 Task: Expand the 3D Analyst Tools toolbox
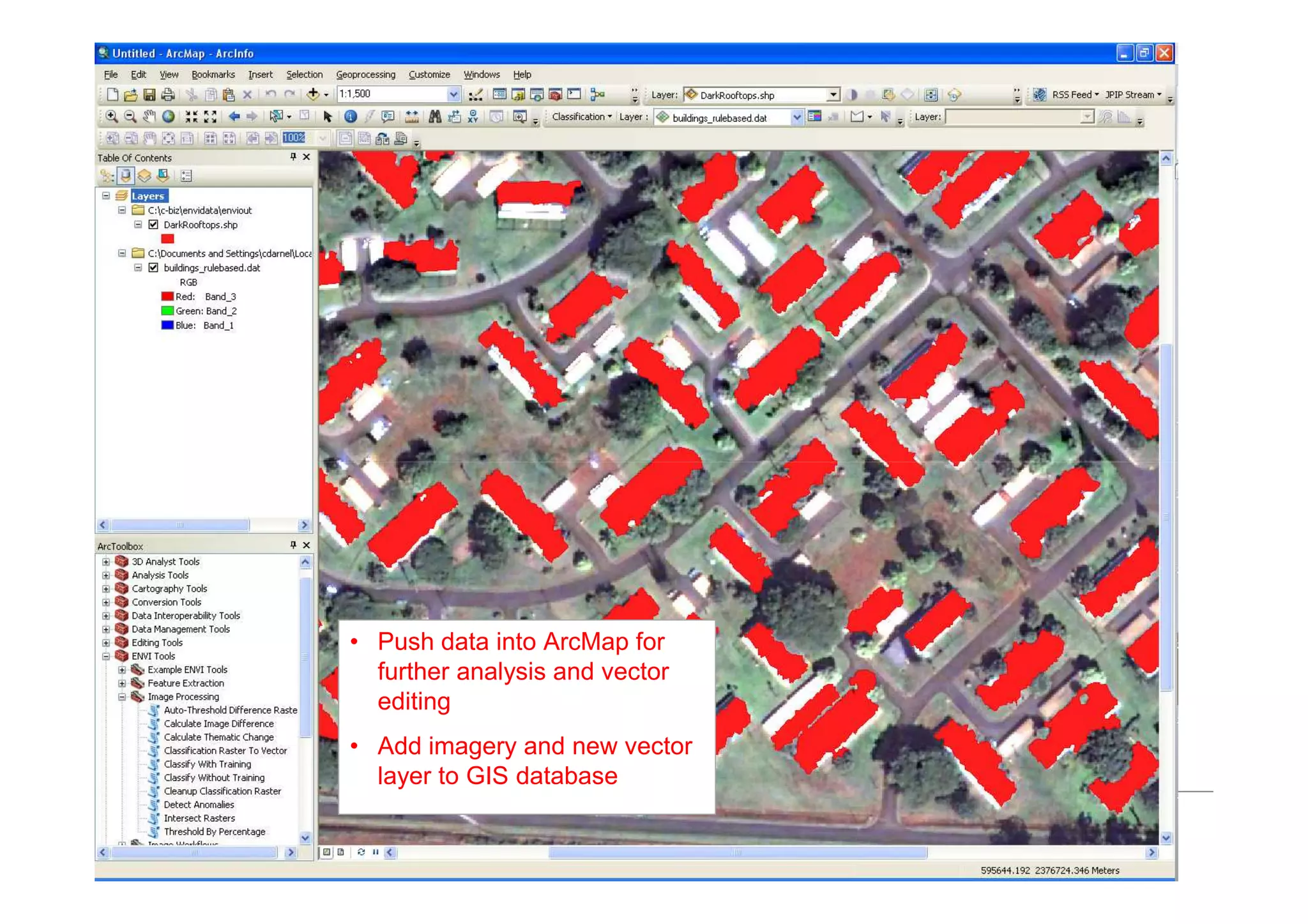tap(106, 562)
